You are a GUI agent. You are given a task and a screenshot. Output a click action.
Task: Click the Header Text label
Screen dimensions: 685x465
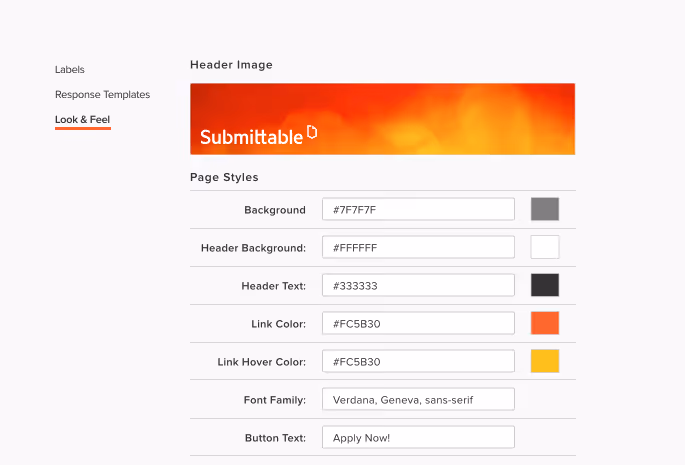coord(273,286)
